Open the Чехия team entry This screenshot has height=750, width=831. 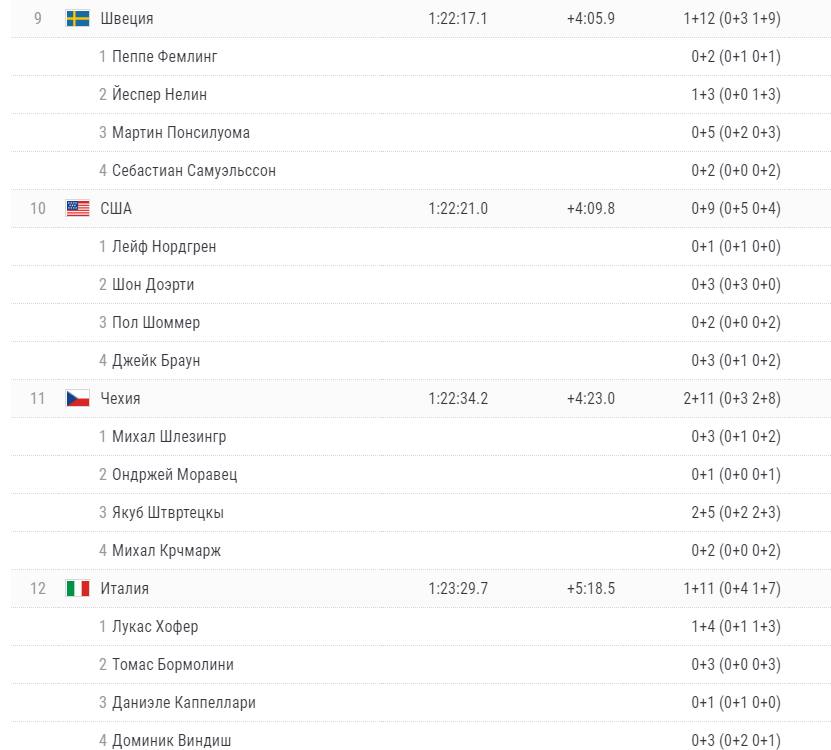(120, 398)
